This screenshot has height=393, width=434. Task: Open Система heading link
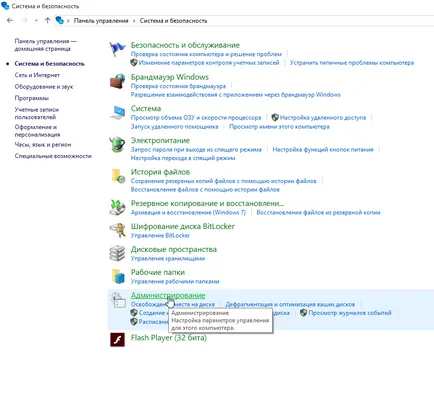[146, 108]
